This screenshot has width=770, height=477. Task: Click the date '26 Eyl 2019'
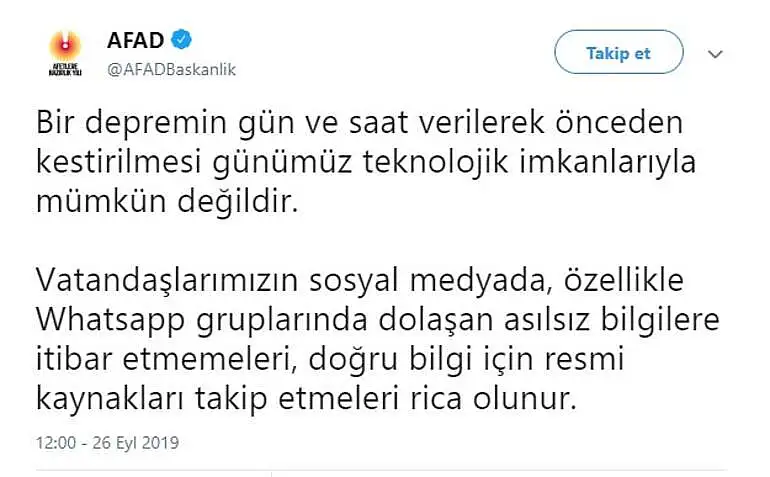click(x=136, y=443)
